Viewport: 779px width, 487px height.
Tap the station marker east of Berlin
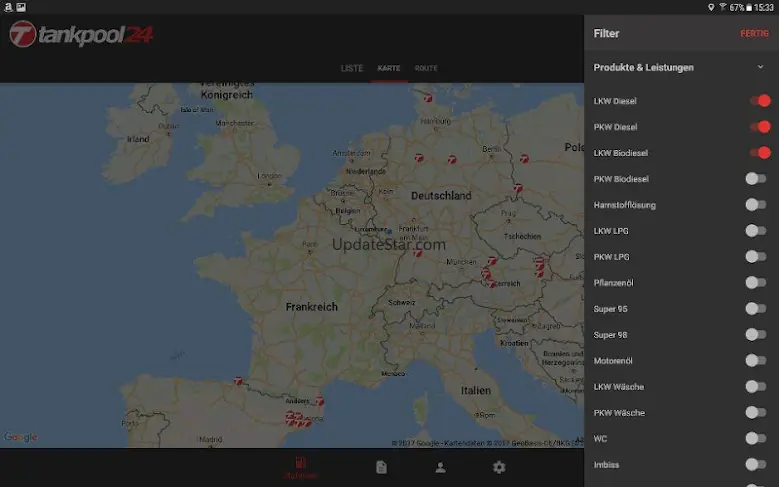[x=524, y=159]
